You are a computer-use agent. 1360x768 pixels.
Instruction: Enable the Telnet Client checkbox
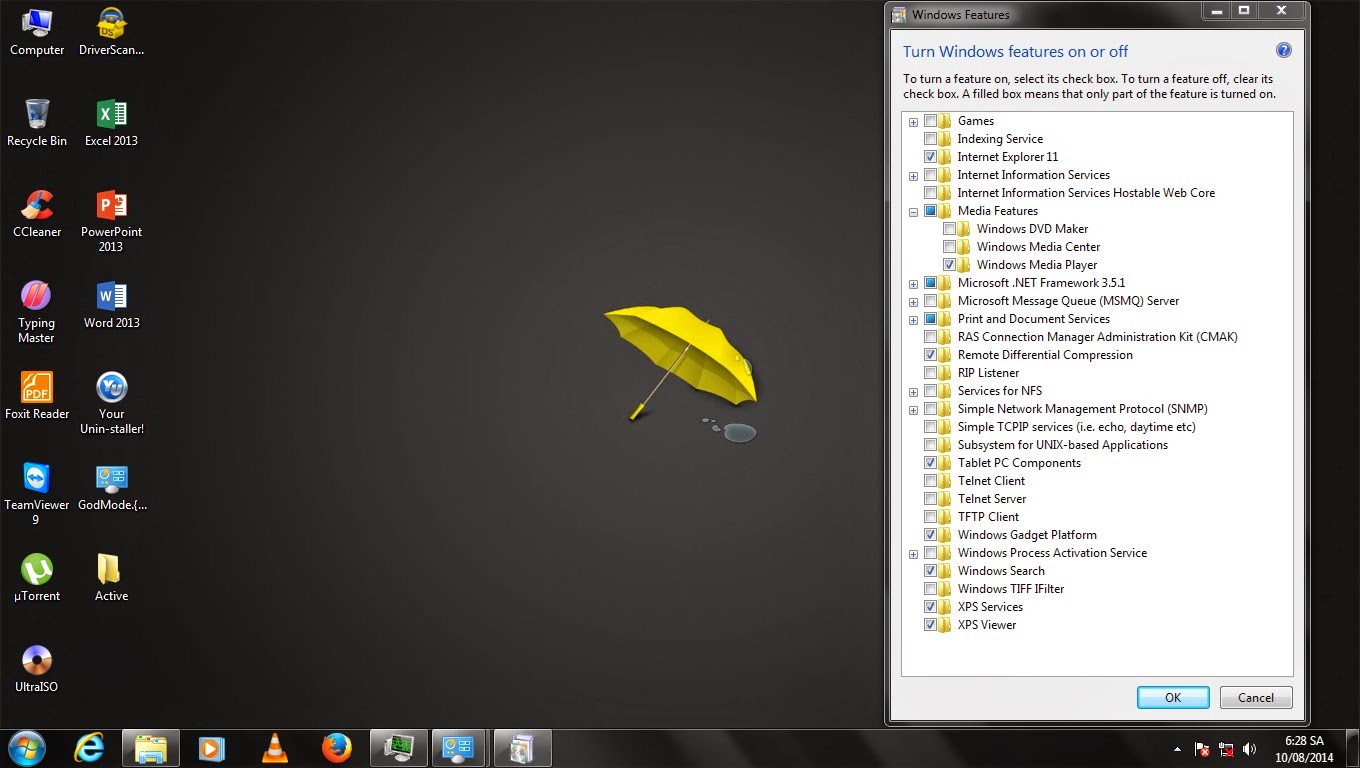[x=931, y=481]
